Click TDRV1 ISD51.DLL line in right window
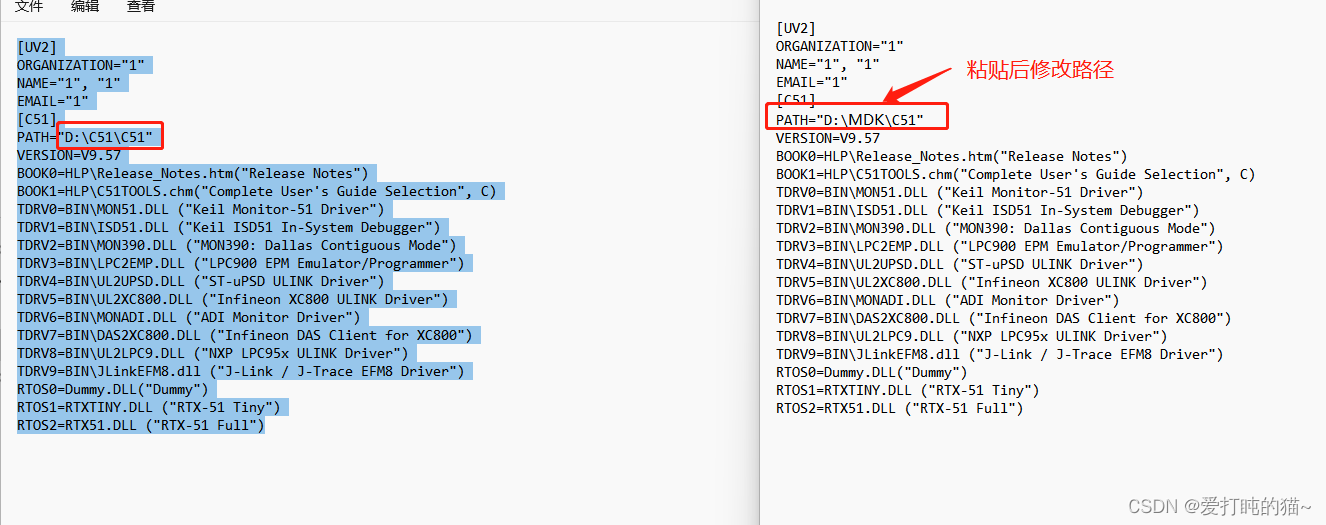Viewport: 1326px width, 525px height. pyautogui.click(x=988, y=210)
